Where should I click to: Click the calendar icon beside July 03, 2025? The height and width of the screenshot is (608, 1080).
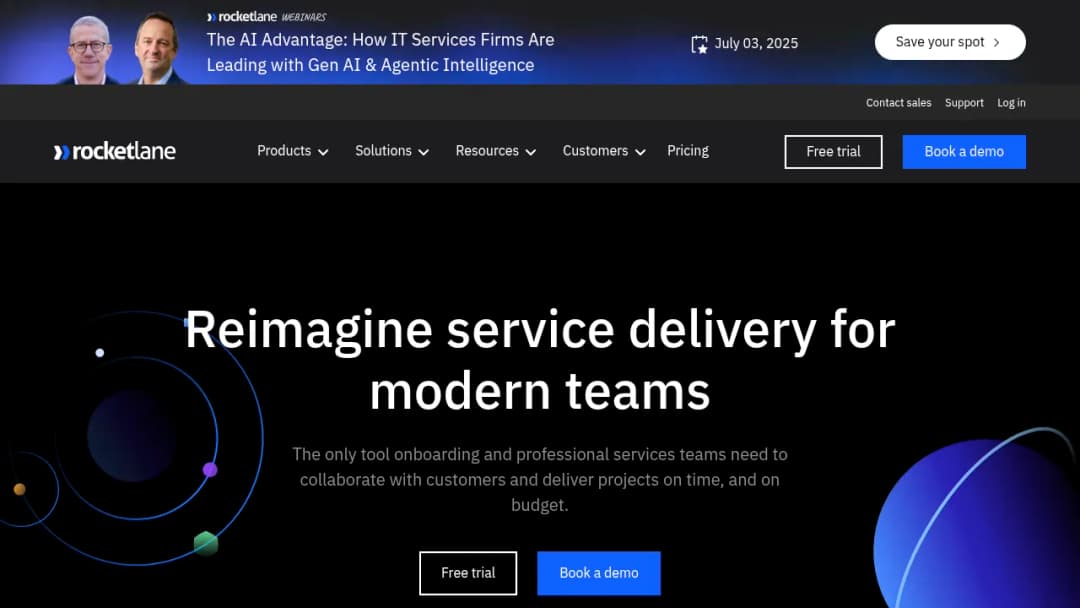(699, 44)
